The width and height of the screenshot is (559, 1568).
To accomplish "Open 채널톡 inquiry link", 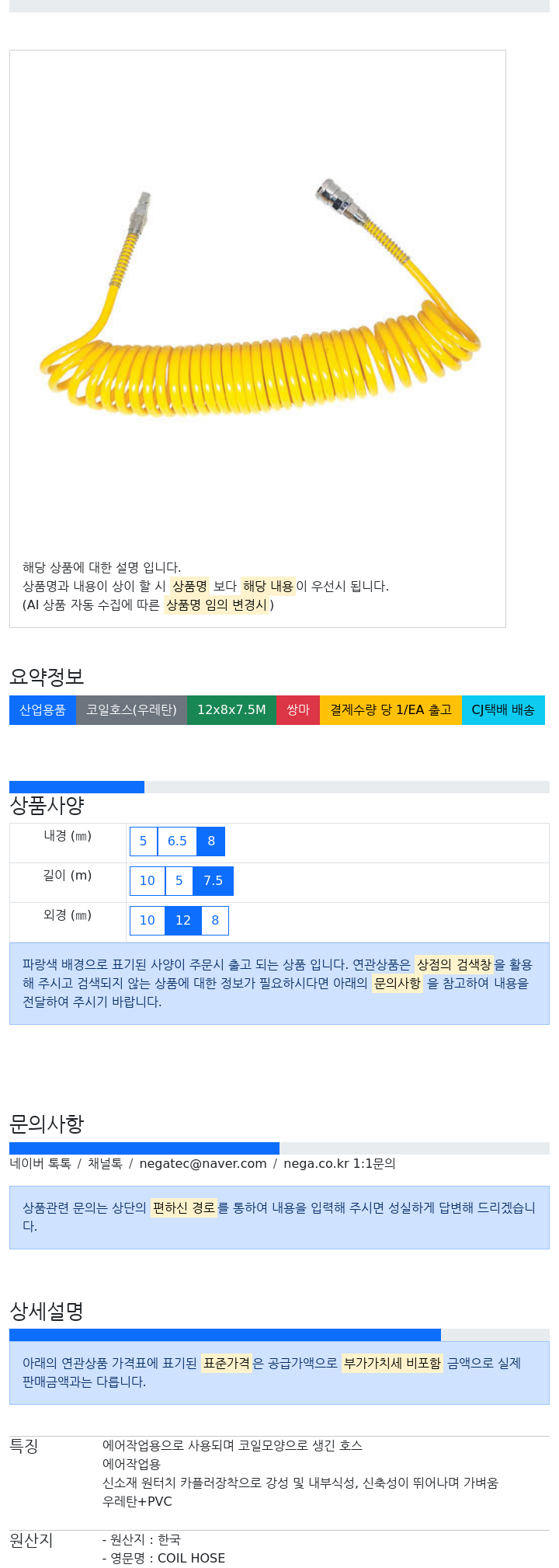I will pos(105,1163).
